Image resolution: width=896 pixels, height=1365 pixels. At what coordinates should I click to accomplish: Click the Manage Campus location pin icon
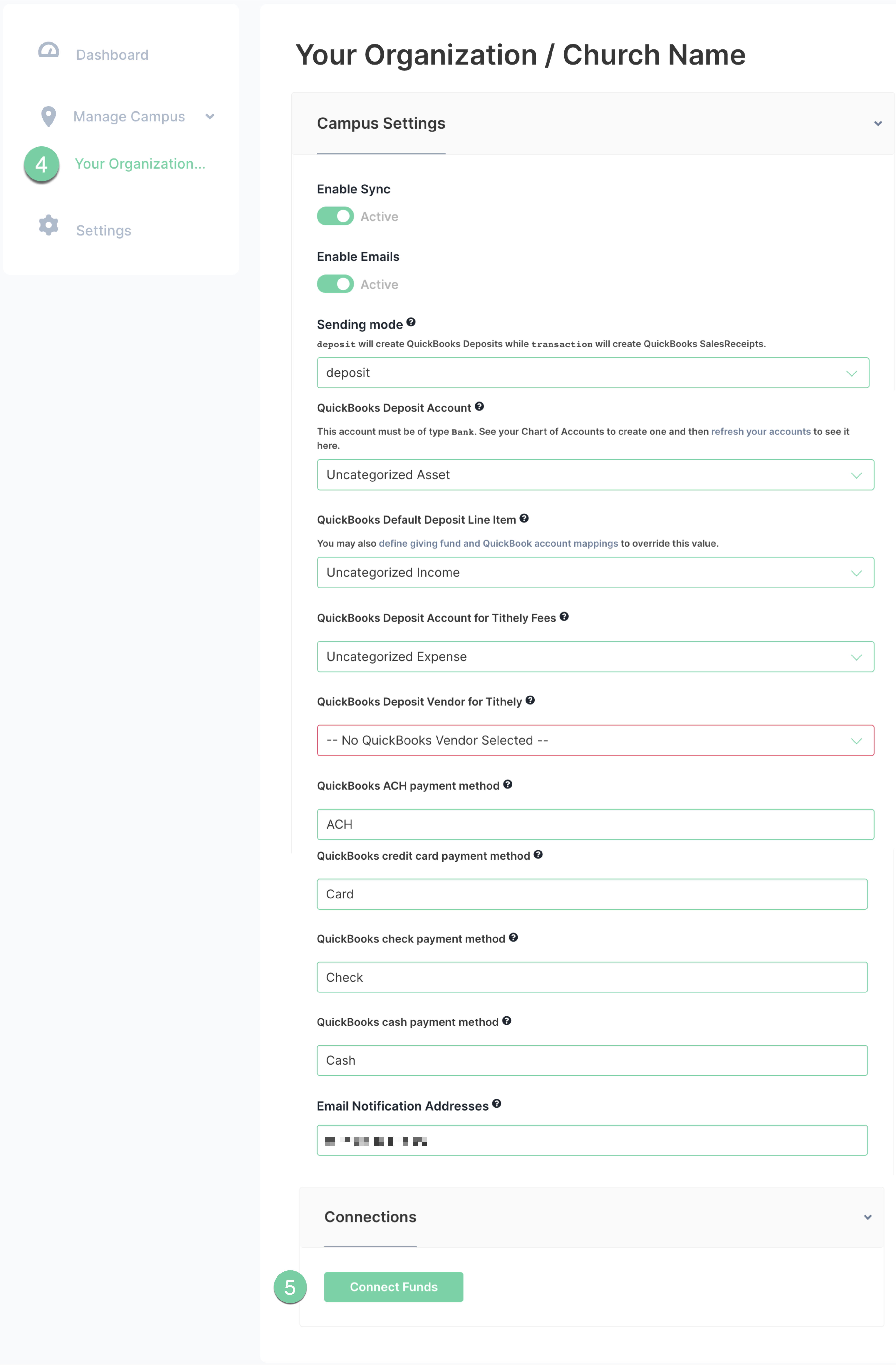point(49,116)
